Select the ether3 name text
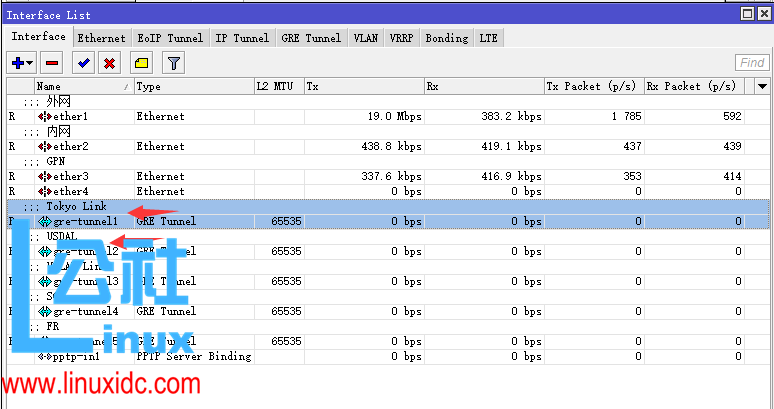 (70, 177)
